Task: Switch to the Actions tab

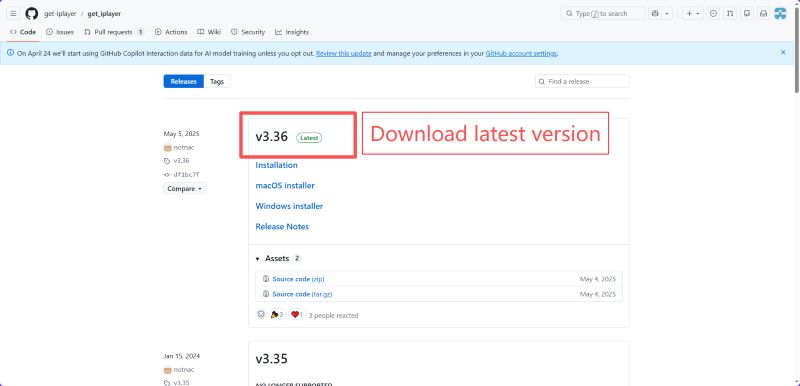Action: (x=171, y=32)
